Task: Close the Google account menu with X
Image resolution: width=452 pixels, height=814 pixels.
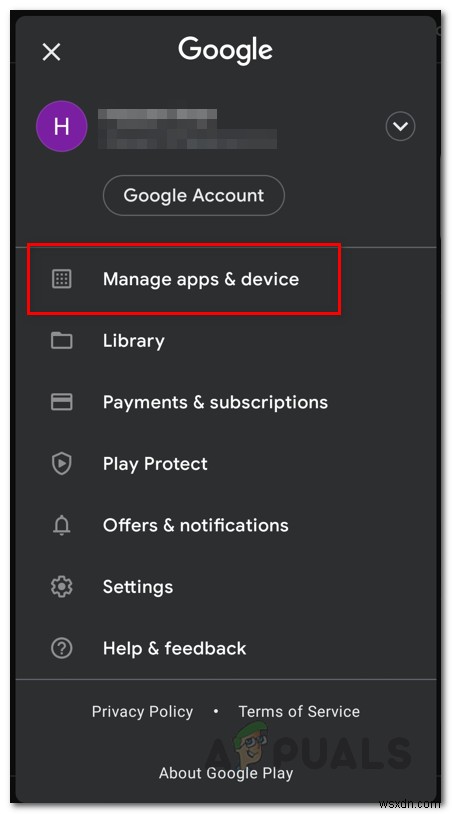Action: coord(51,52)
